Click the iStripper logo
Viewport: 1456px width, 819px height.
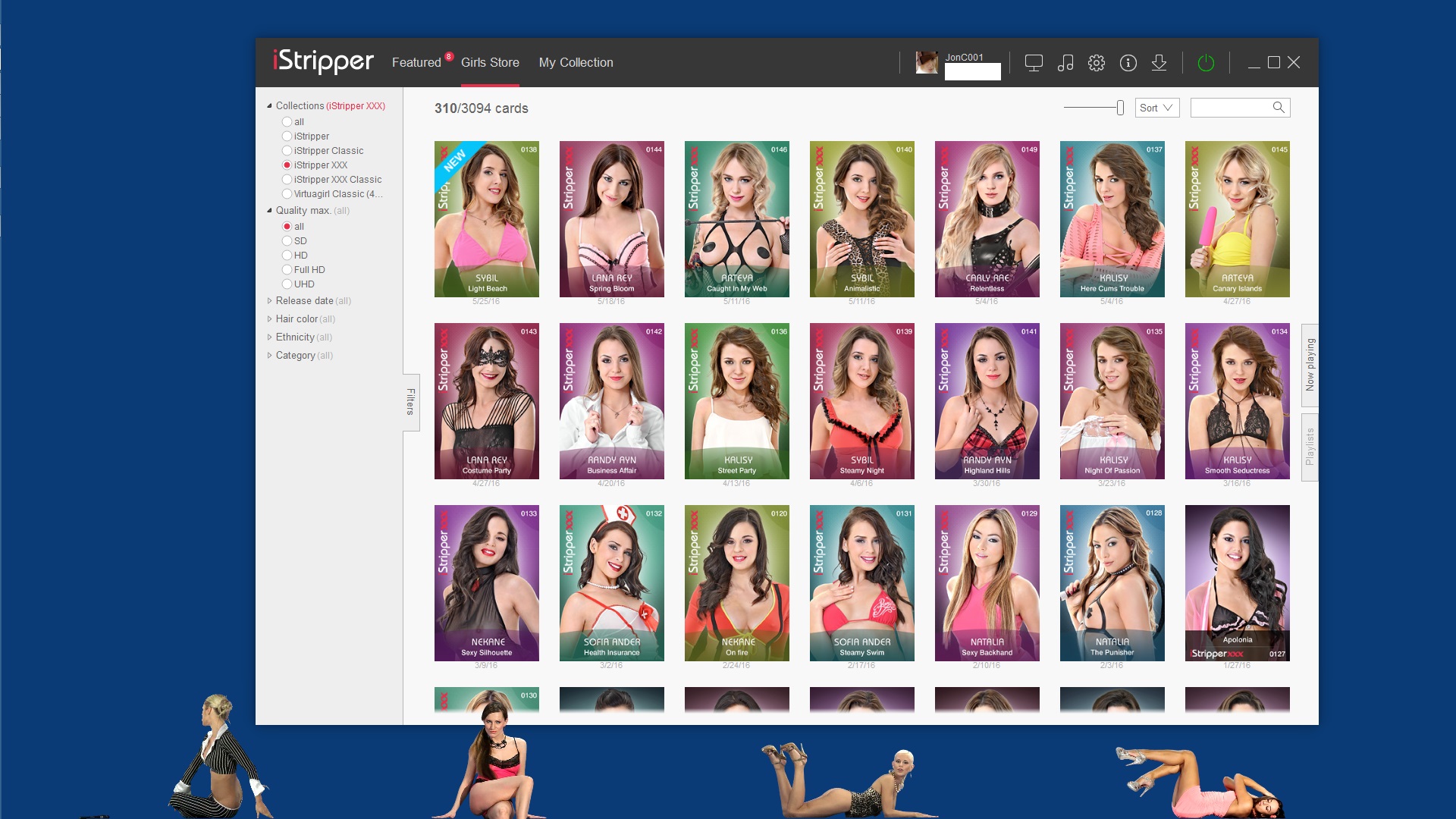tap(323, 61)
